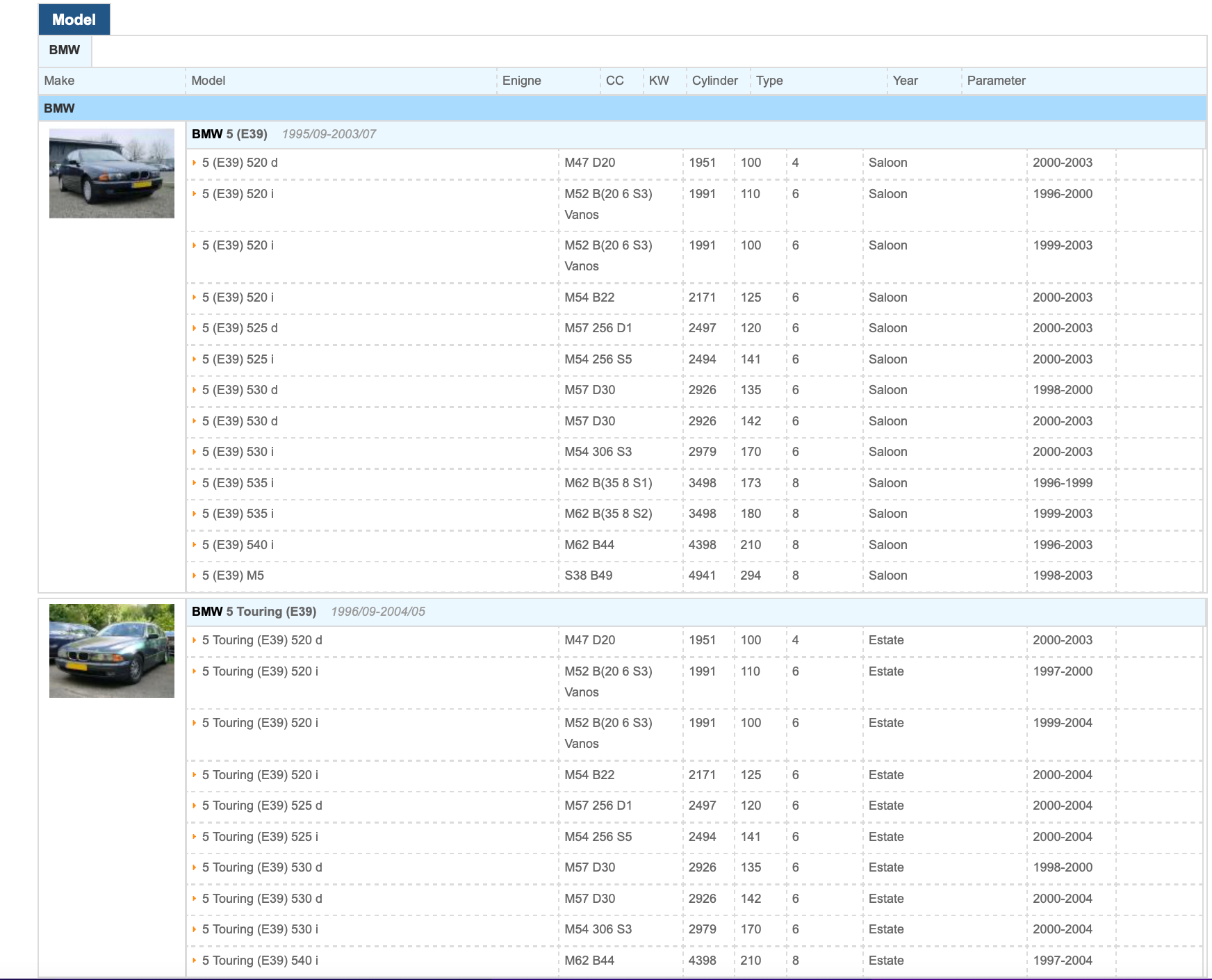Click the arrow beside 5 (E39) M5

click(195, 575)
